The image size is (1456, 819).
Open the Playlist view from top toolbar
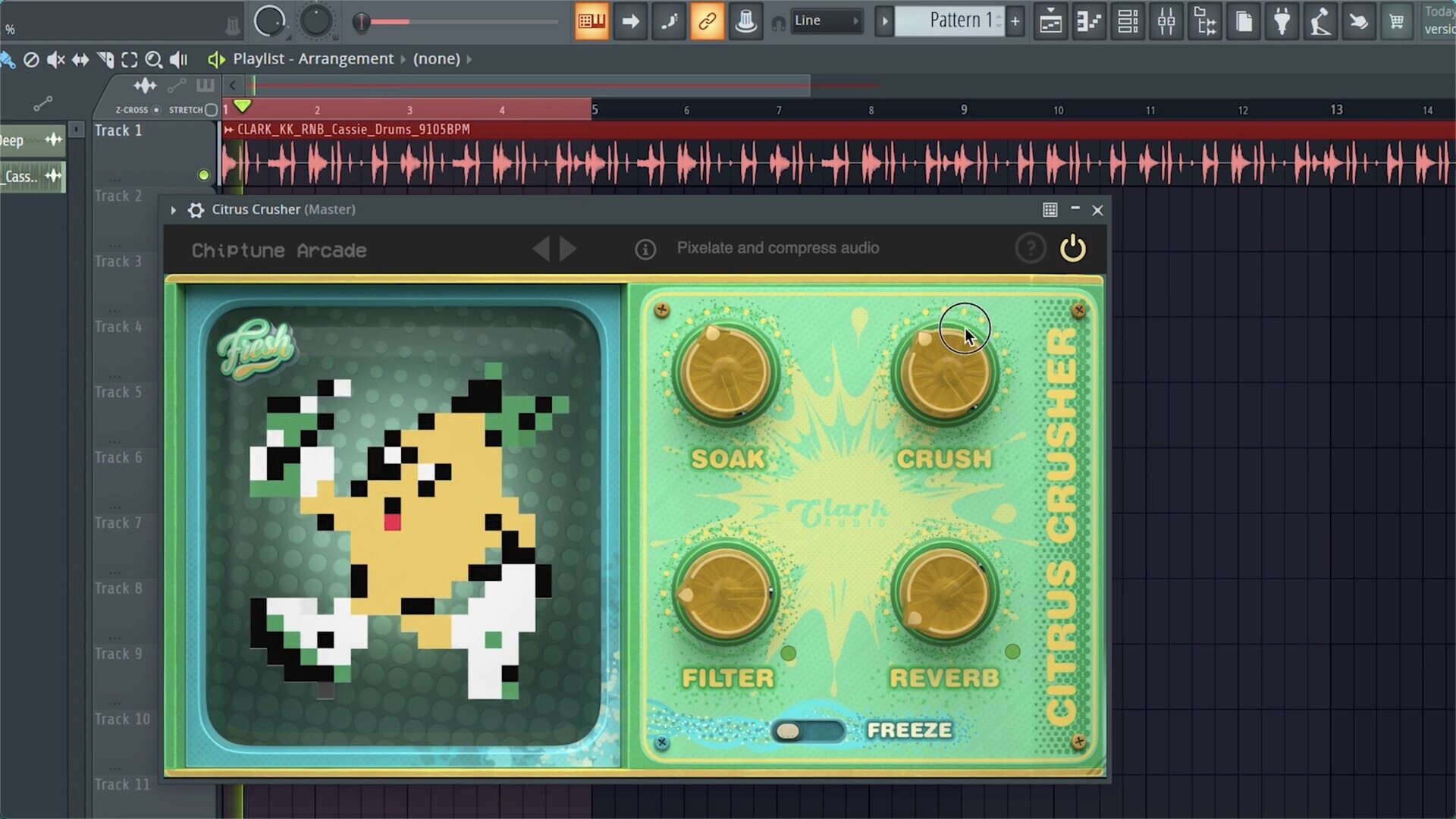coord(1050,21)
